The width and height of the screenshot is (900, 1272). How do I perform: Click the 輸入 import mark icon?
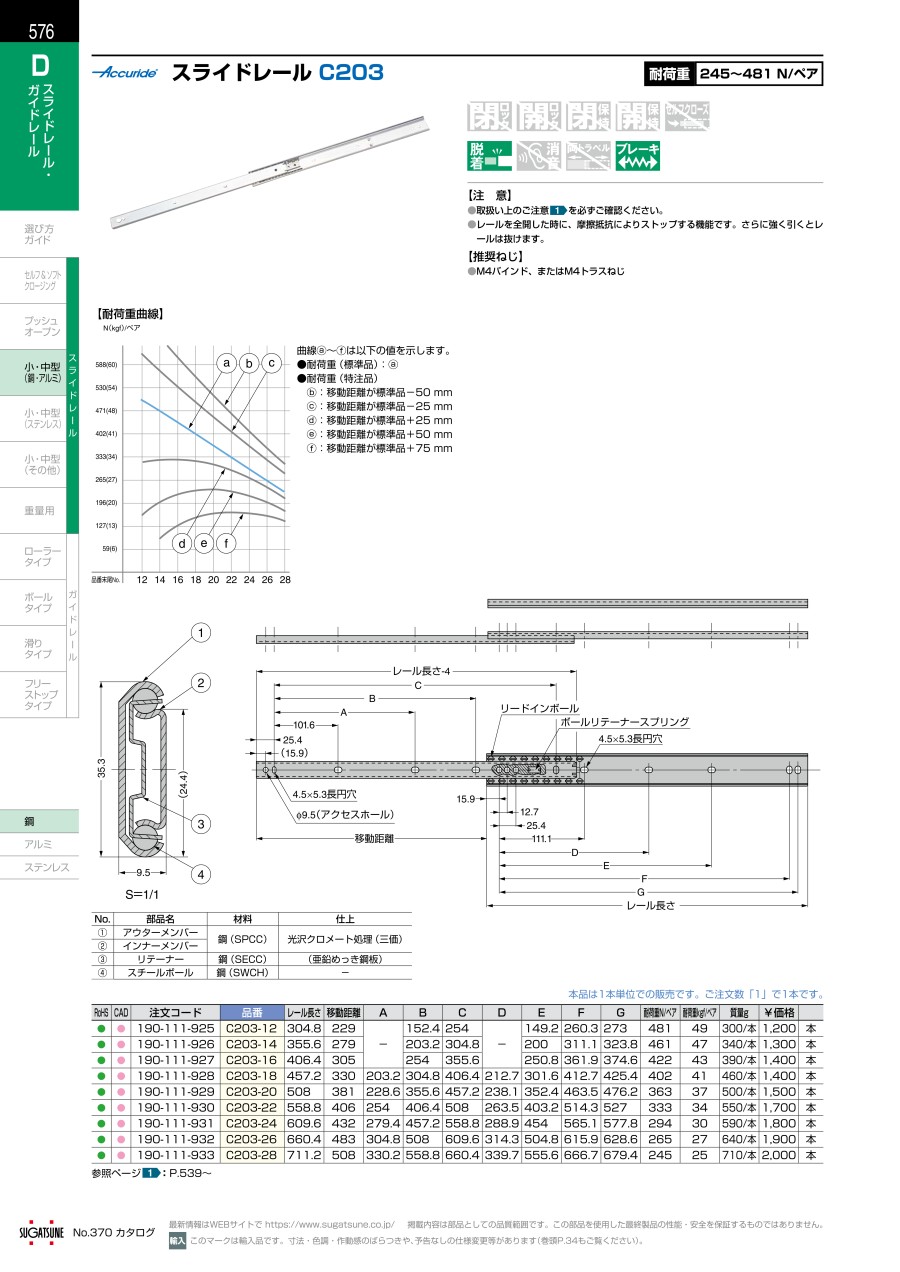click(177, 1241)
